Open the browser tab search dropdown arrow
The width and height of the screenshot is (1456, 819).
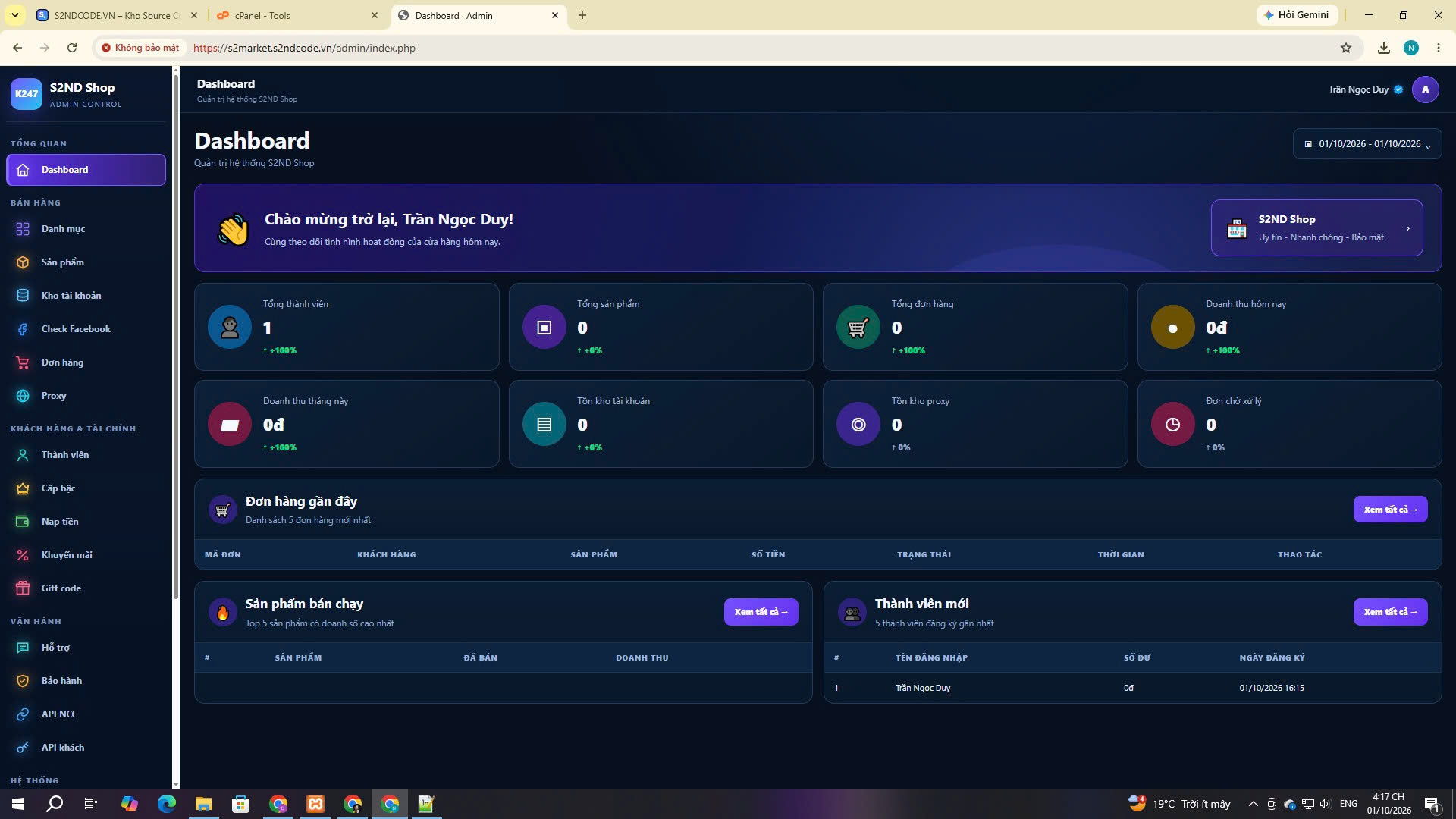click(x=14, y=15)
